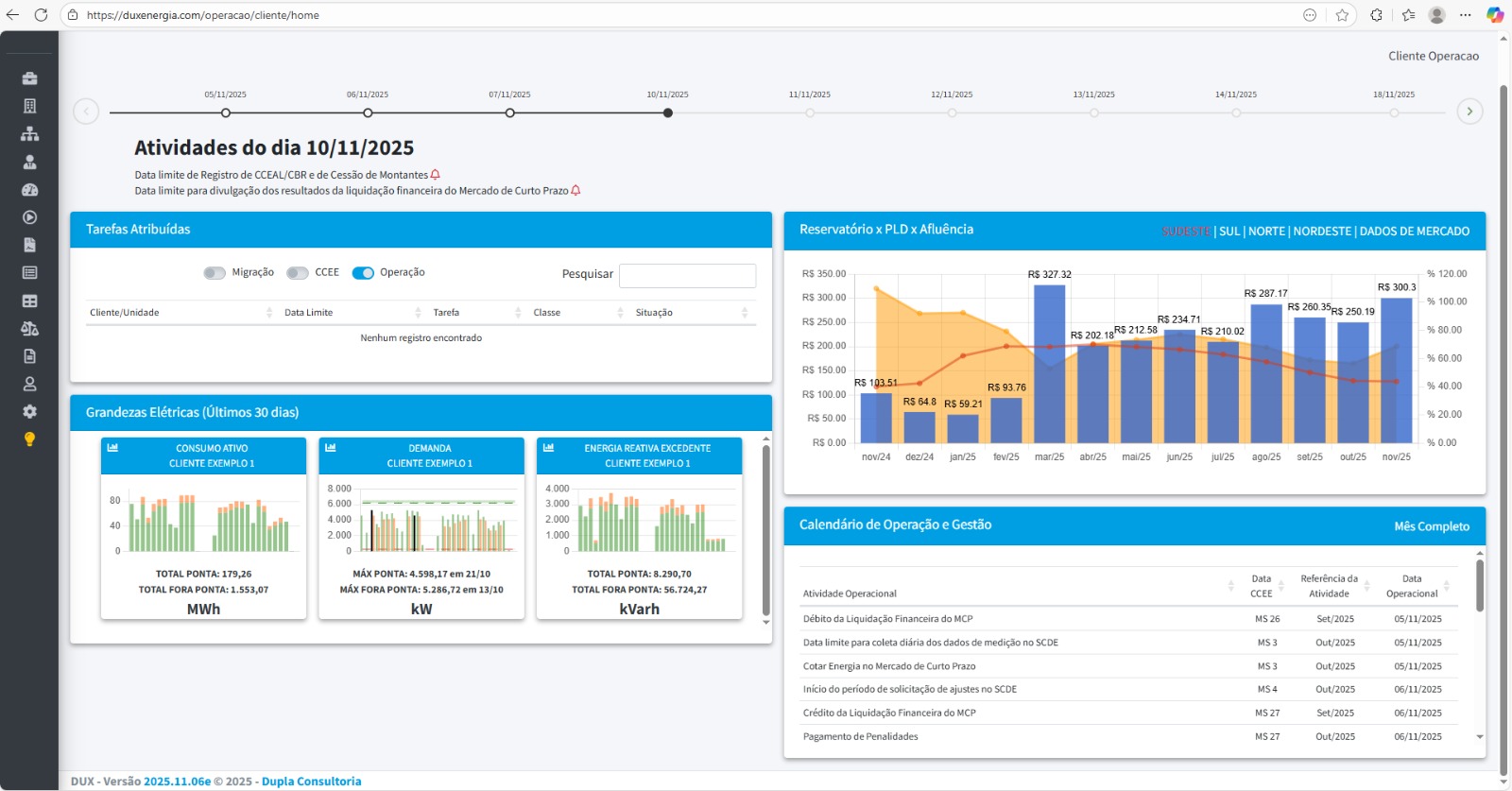
Task: Open the settings gear in sidebar
Action: click(29, 412)
